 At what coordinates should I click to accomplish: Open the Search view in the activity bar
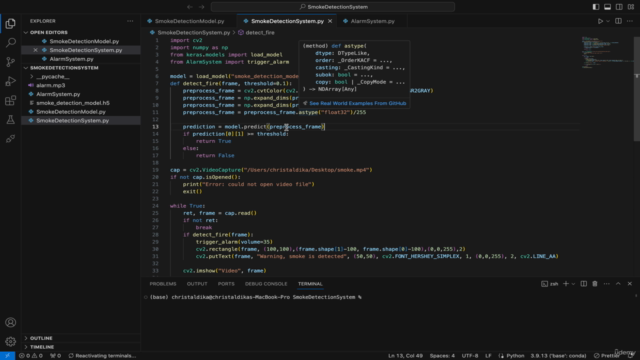pyautogui.click(x=11, y=42)
